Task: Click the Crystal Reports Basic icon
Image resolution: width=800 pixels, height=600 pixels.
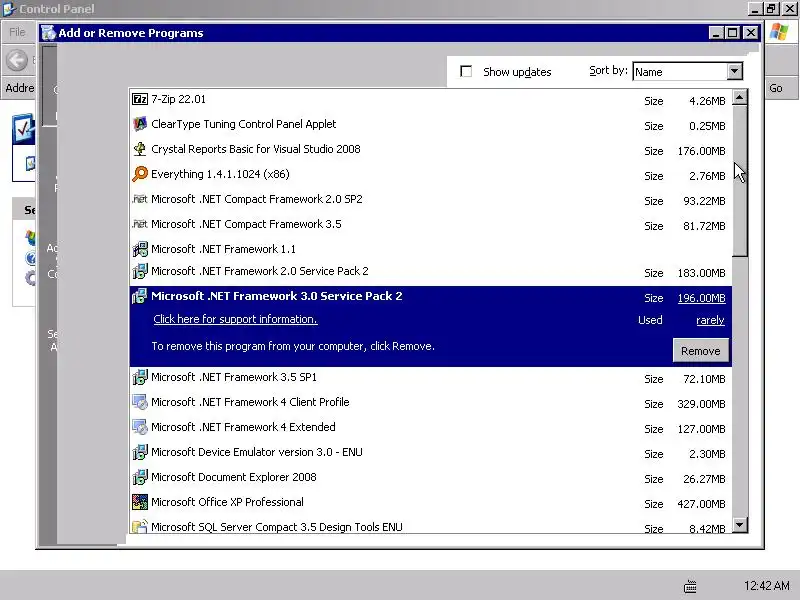Action: coord(140,149)
